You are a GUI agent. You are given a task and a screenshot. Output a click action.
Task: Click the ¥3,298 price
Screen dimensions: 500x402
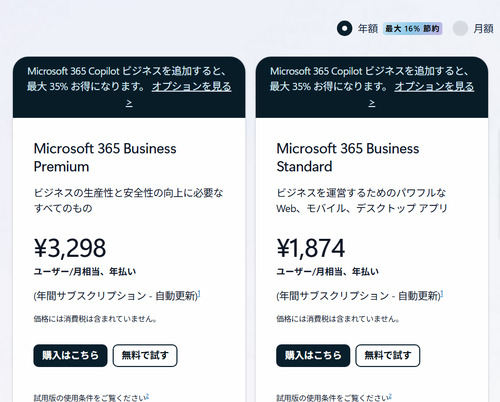tap(70, 248)
